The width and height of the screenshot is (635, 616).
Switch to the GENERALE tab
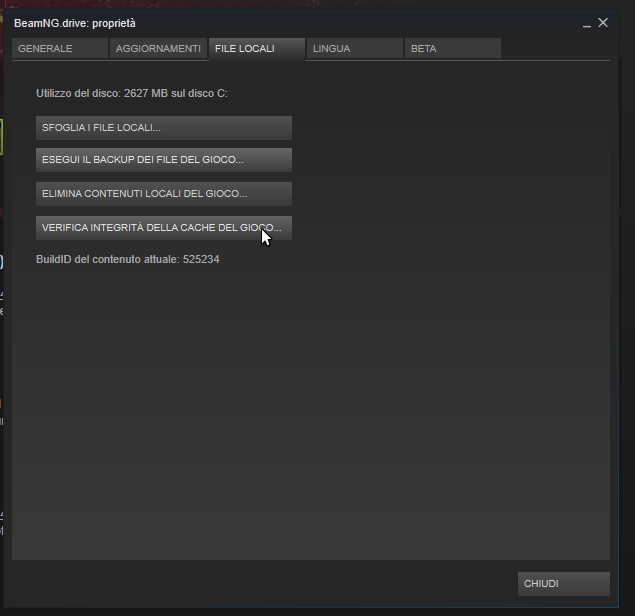(60, 49)
